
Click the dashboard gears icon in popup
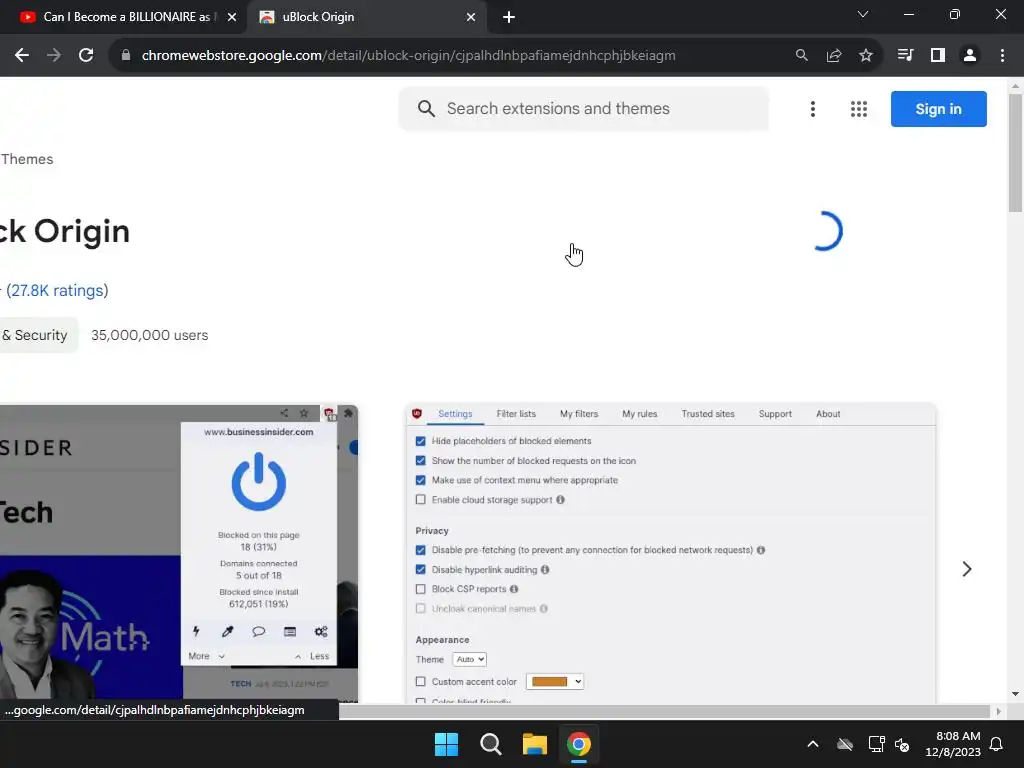pyautogui.click(x=321, y=631)
